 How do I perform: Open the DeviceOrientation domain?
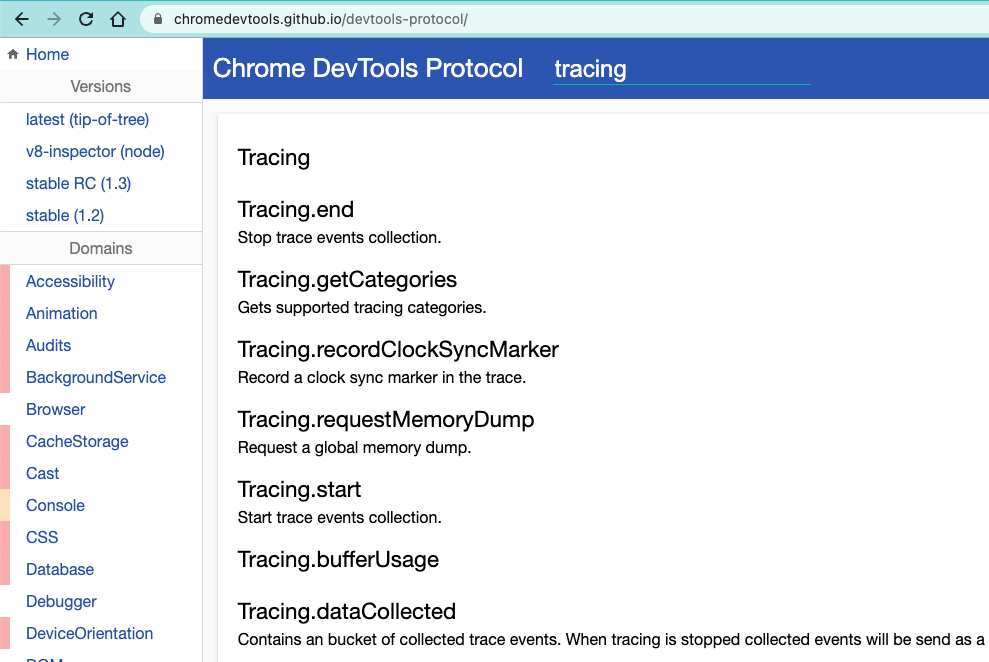coord(90,633)
